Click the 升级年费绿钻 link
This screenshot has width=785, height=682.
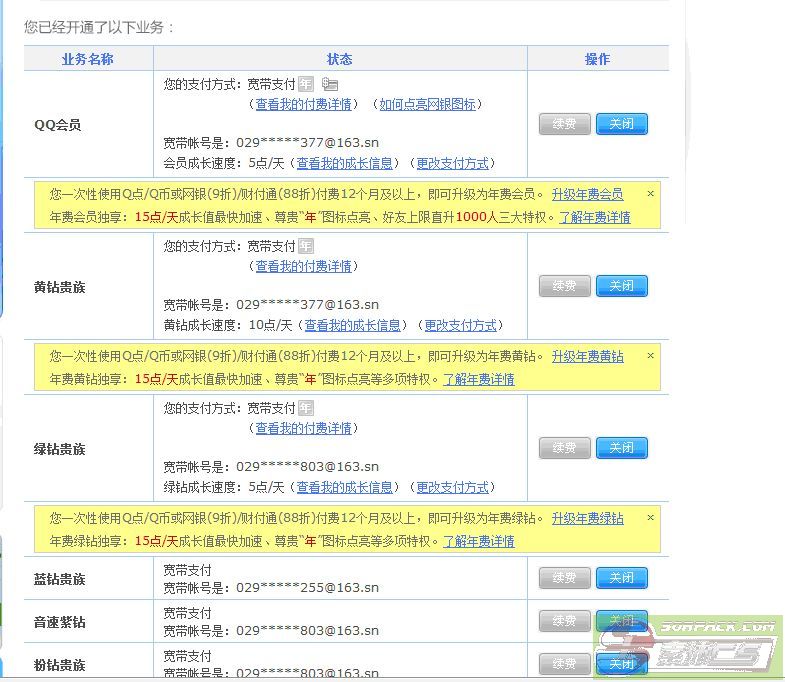pos(587,518)
